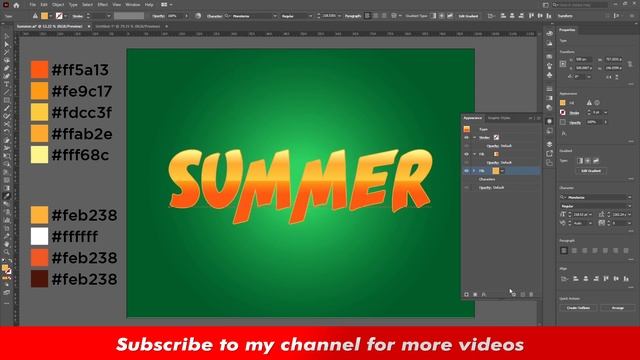Toggle visibility of the highlighted Fill row

(466, 171)
